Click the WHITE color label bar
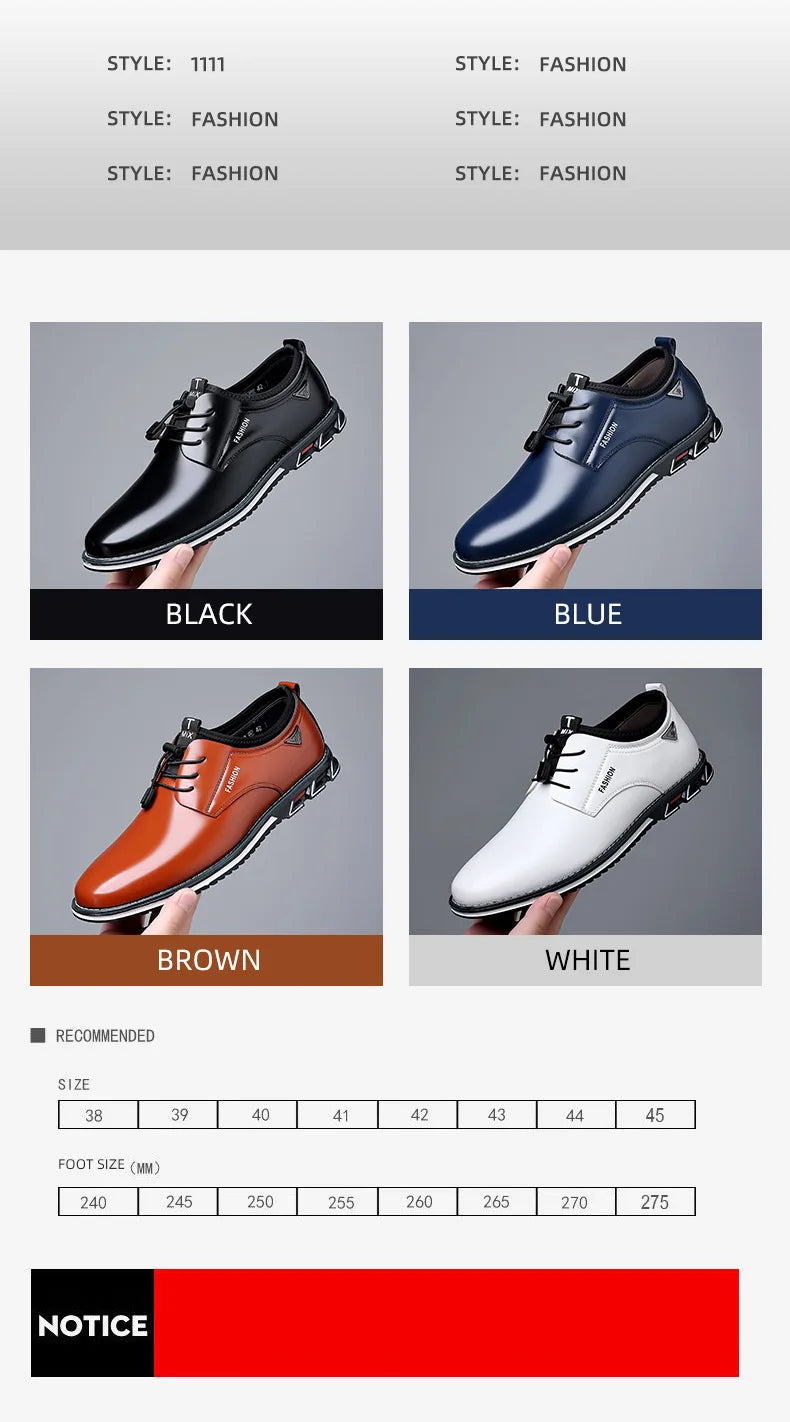790x1422 pixels. pyautogui.click(x=585, y=960)
